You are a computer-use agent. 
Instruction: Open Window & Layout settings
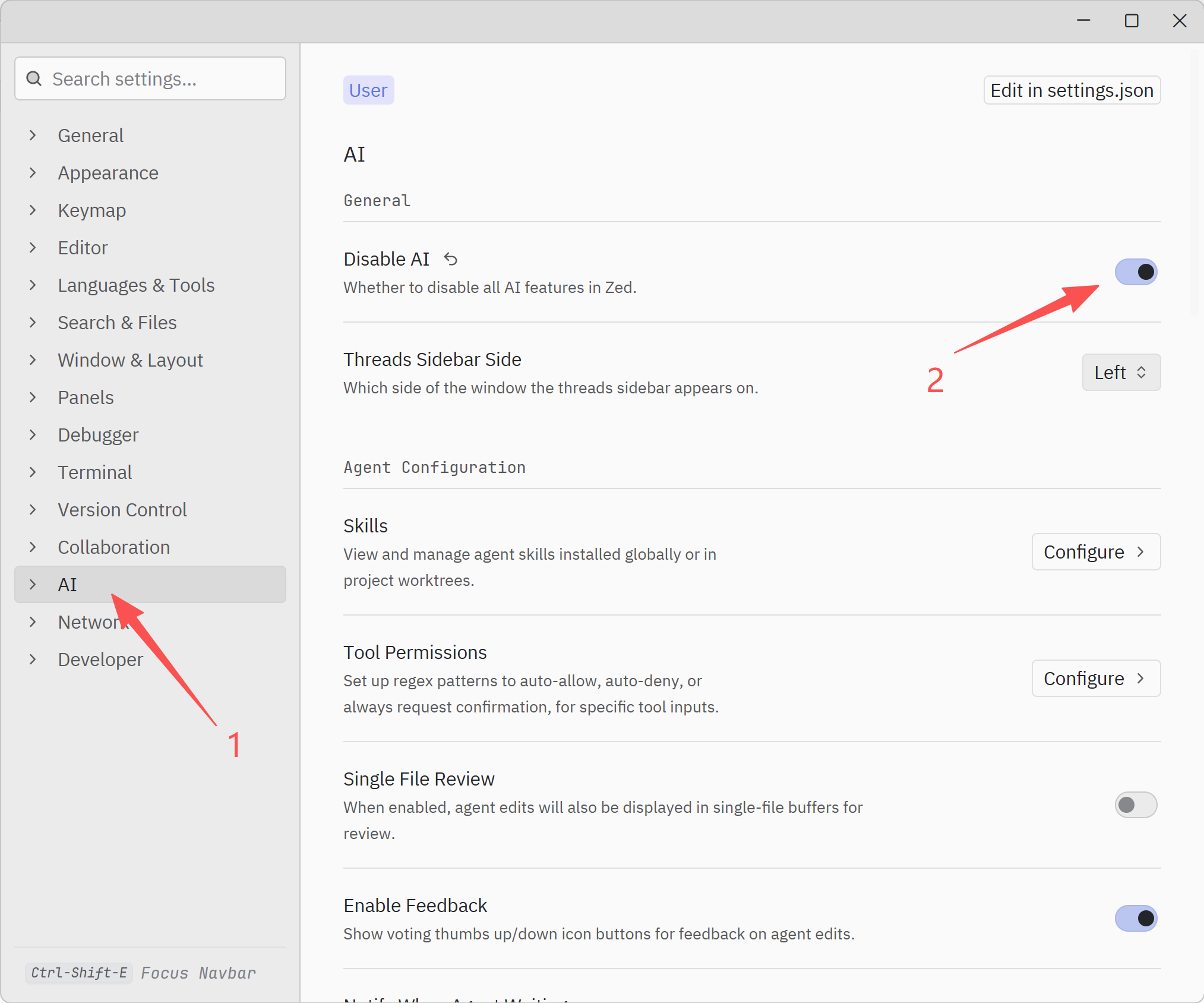(150, 360)
